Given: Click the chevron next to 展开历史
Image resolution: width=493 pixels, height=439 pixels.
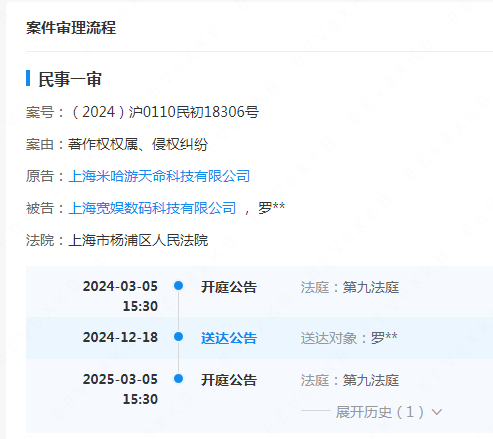Looking at the screenshot, I should tap(437, 412).
